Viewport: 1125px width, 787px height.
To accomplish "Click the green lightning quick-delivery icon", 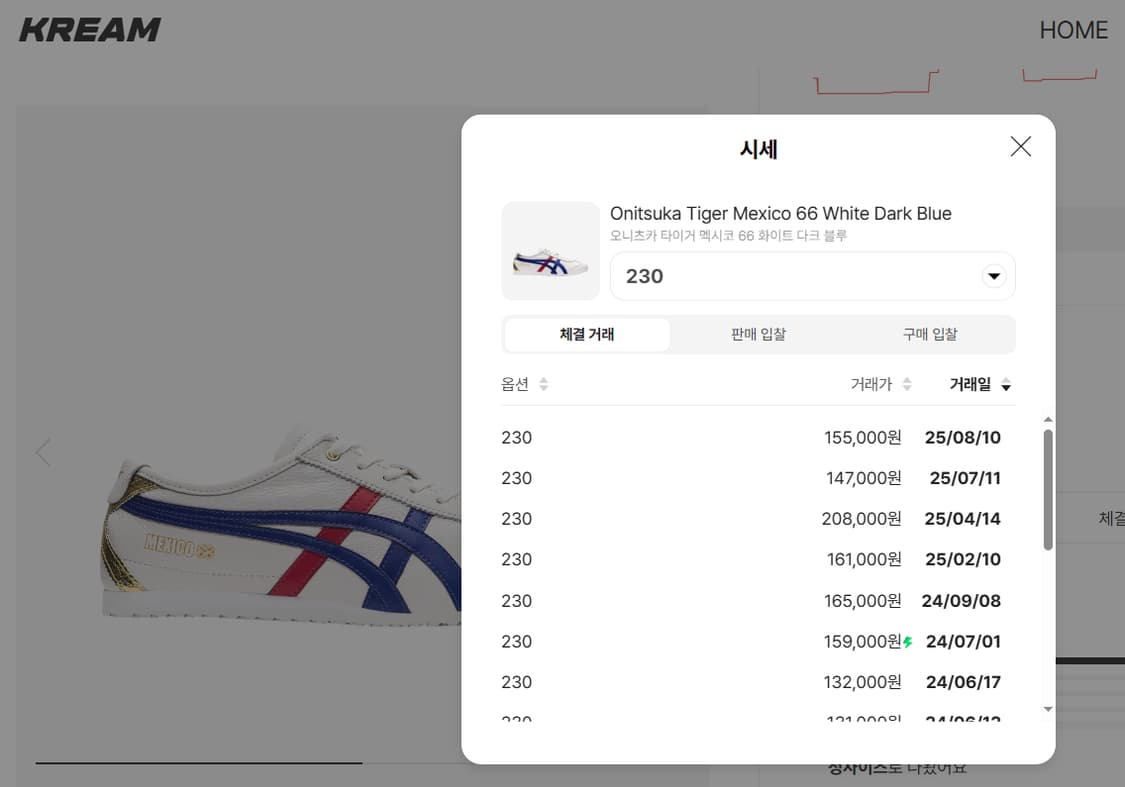I will [908, 642].
